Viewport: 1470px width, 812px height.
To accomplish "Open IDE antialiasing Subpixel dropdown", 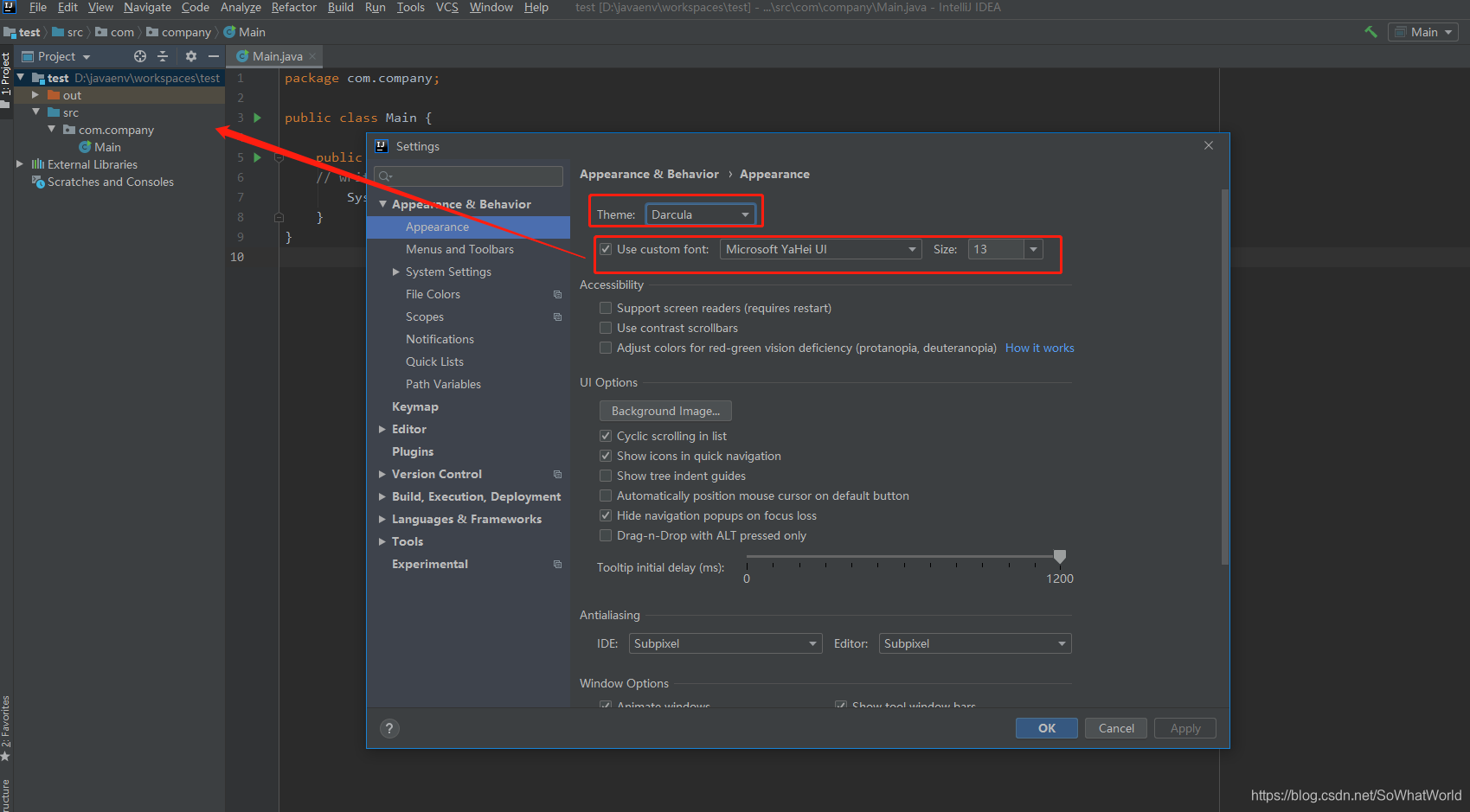I will coord(725,643).
